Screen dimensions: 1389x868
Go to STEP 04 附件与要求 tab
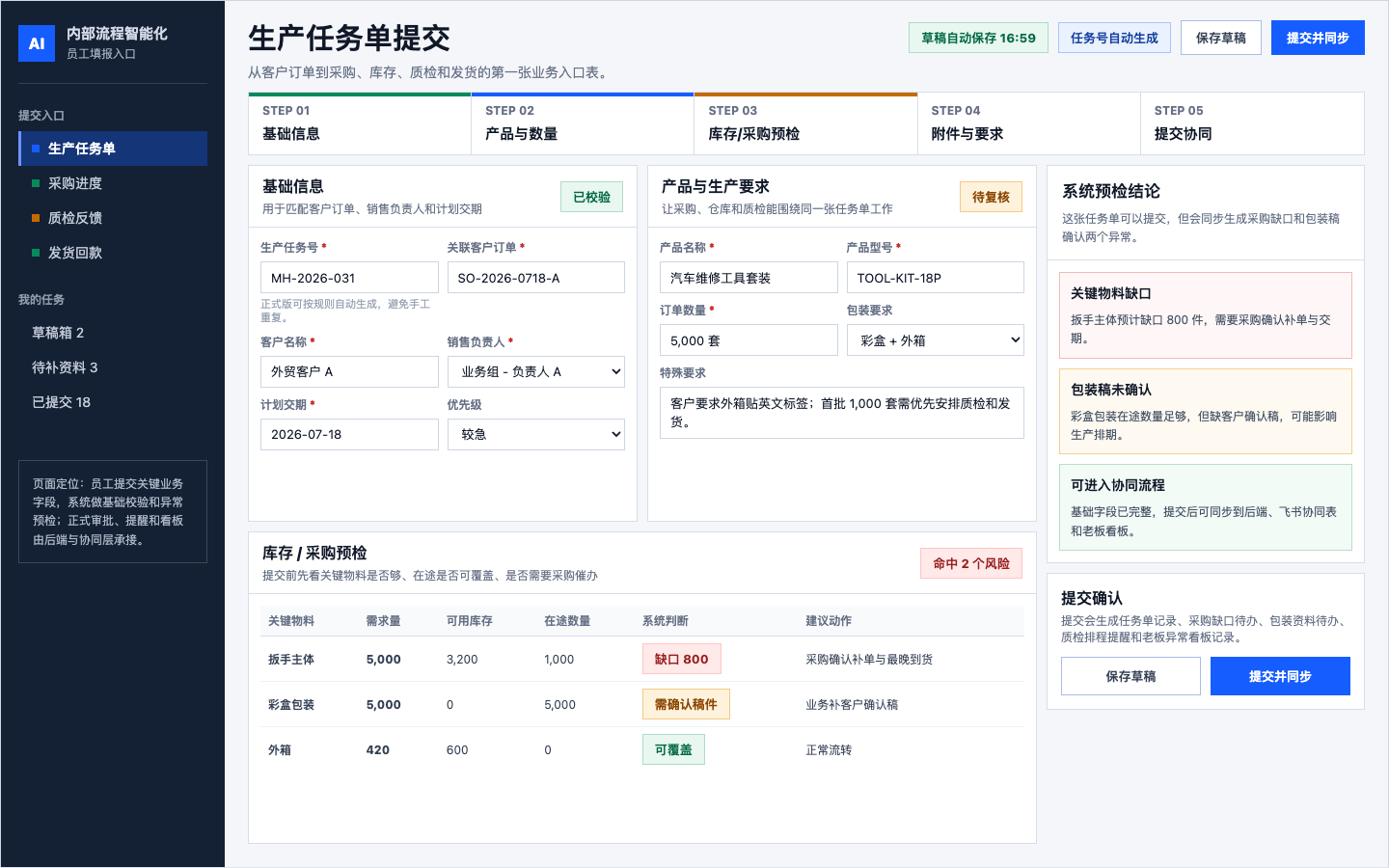coord(1028,123)
